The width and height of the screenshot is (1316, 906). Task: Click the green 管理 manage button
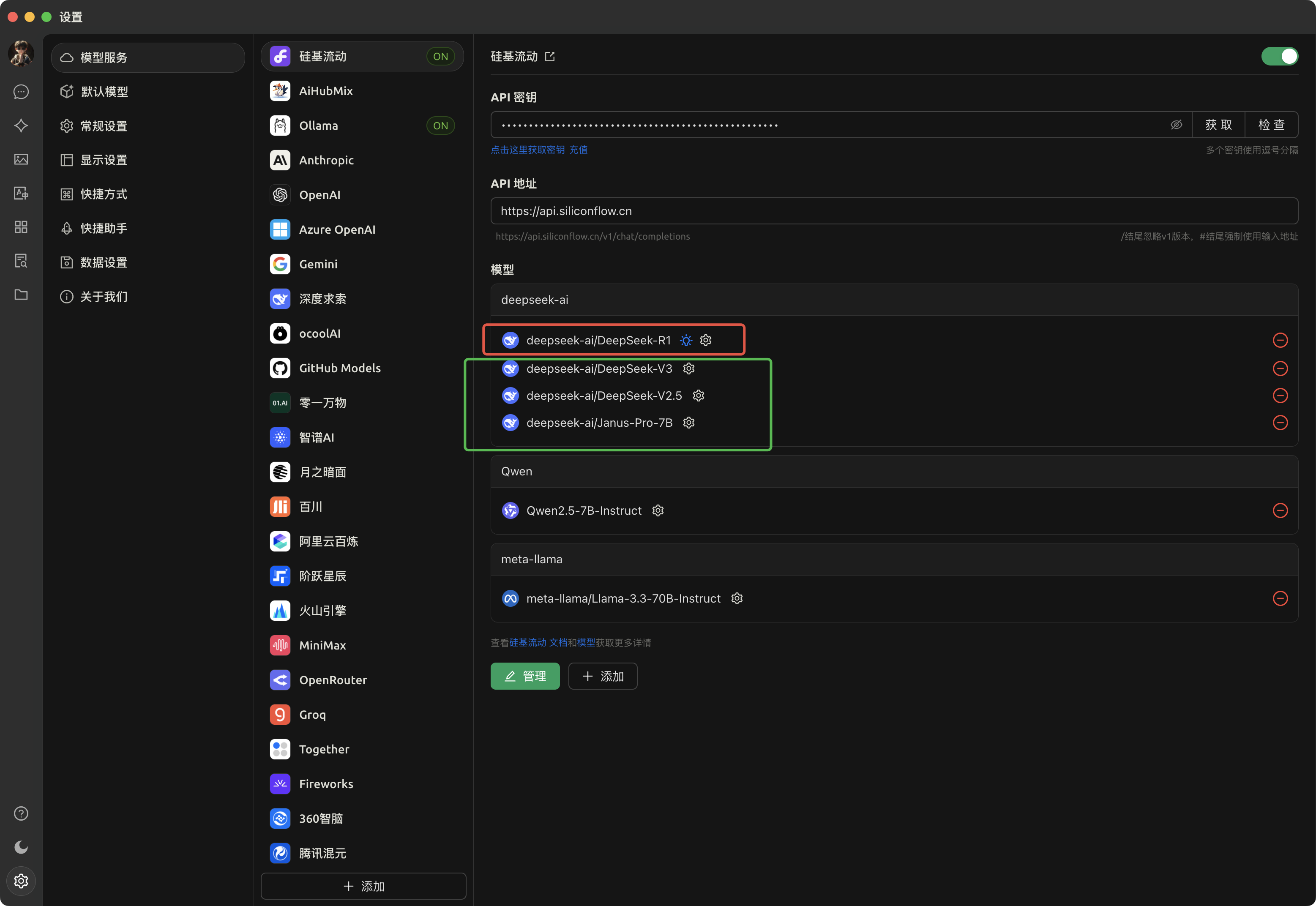524,676
